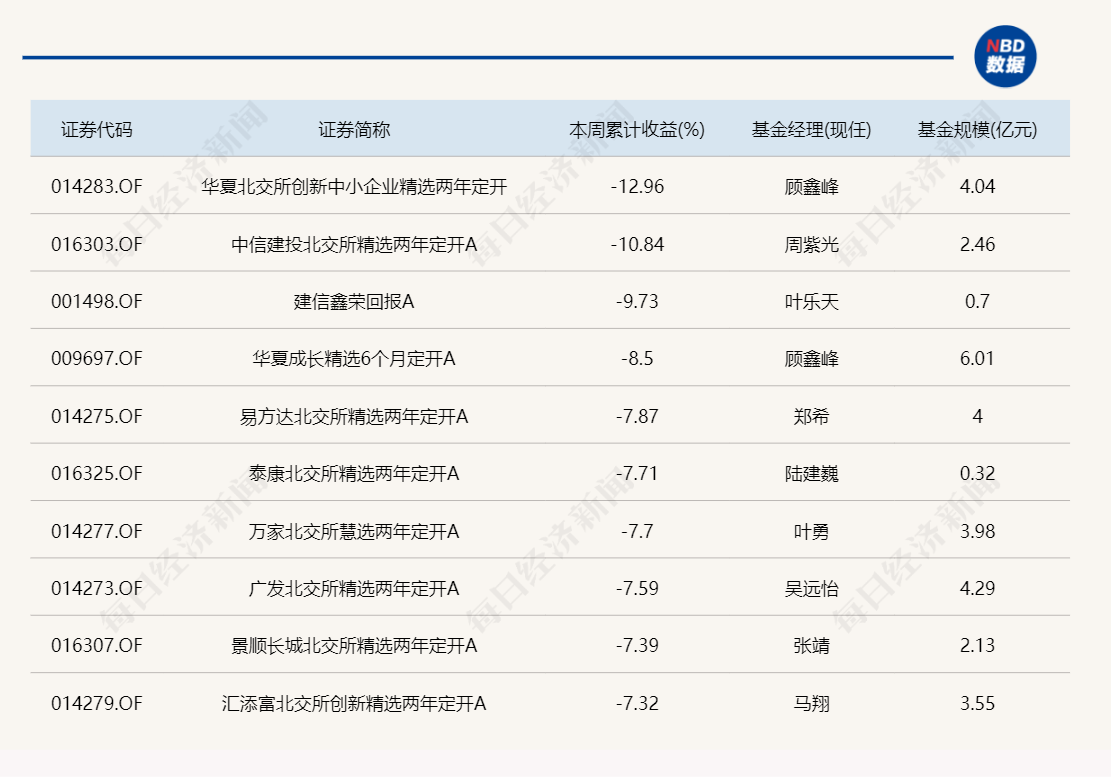Click the 本周累计收益(%) column header

click(637, 130)
